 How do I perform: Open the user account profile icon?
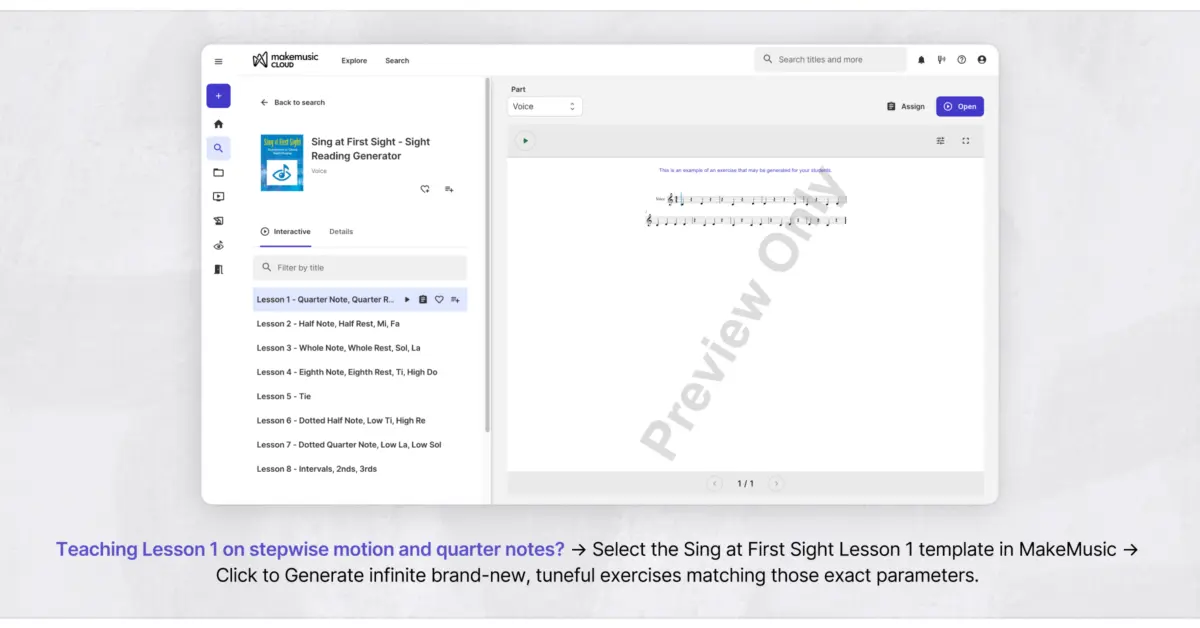click(x=981, y=60)
